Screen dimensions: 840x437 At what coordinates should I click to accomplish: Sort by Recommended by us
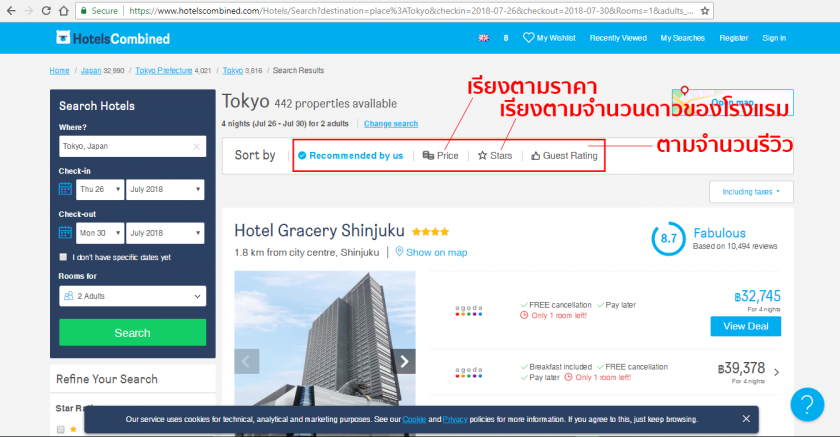click(350, 155)
